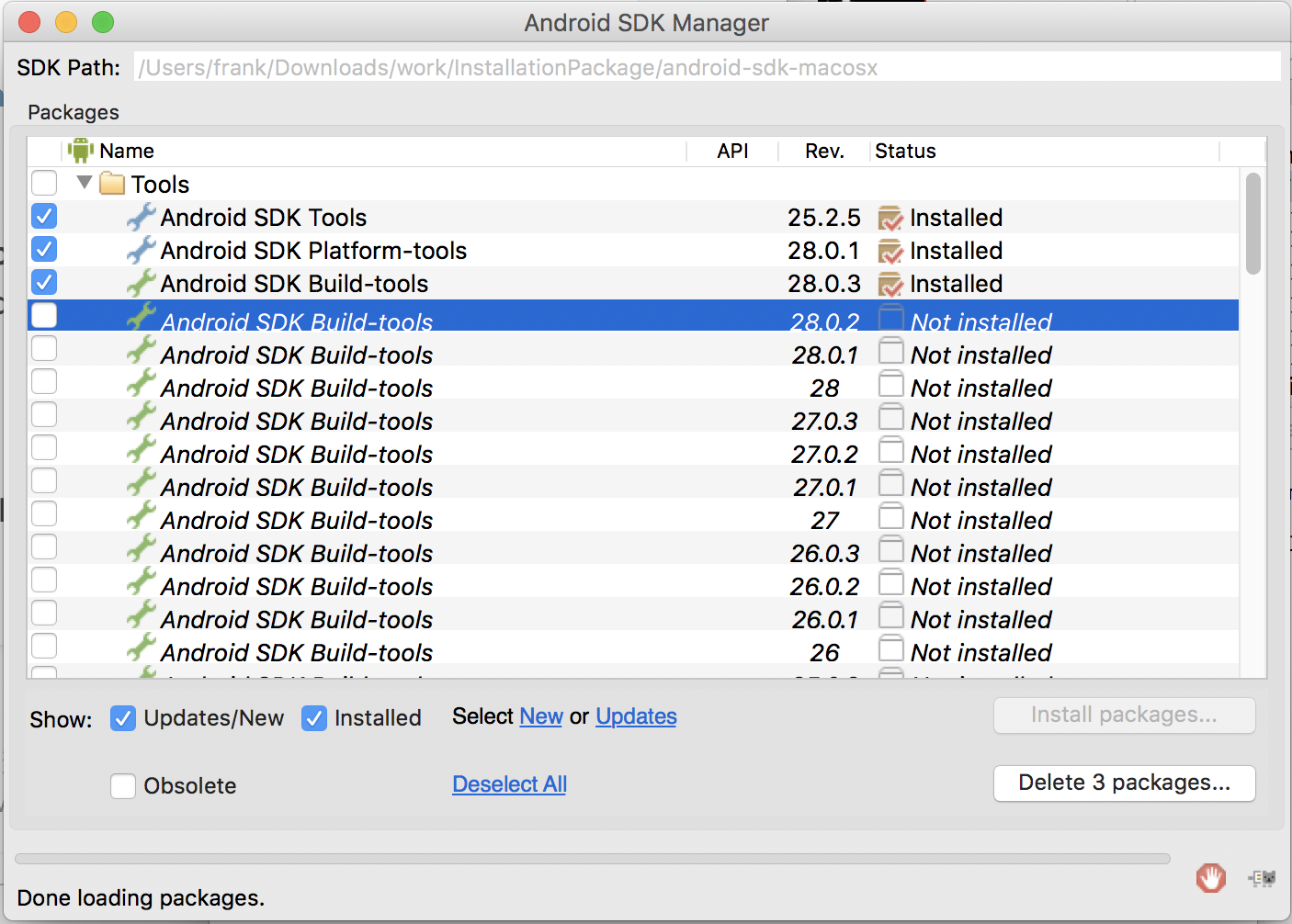Click the wrench icon of Build-tools 28.0.2

coord(141,316)
